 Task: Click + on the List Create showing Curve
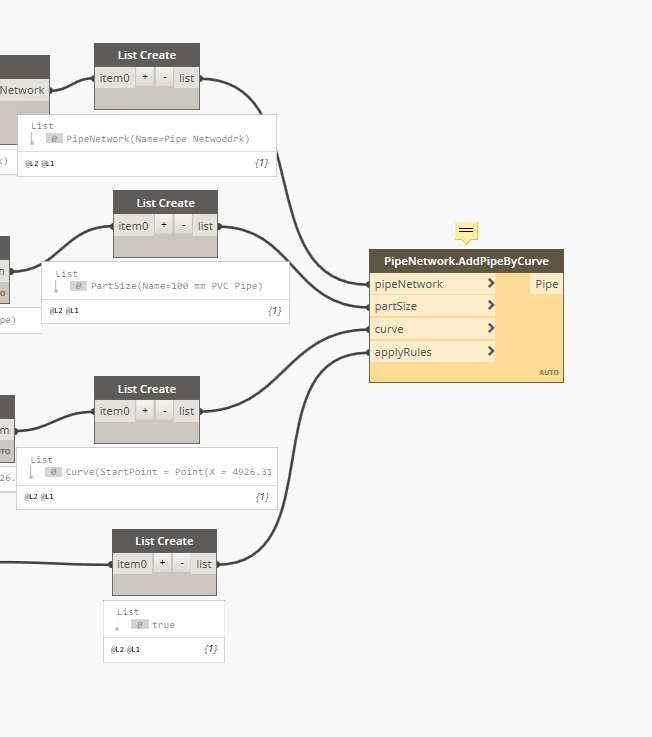pos(145,411)
